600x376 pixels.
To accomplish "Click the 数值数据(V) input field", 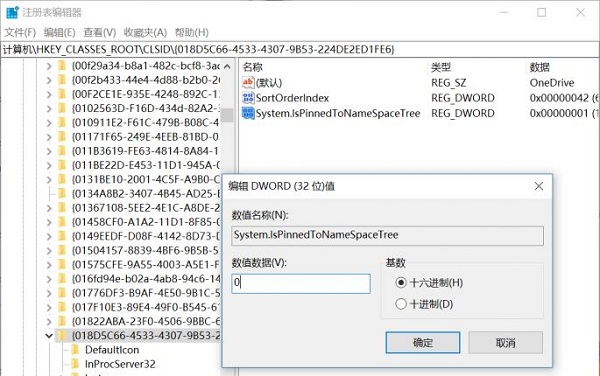I will (301, 283).
